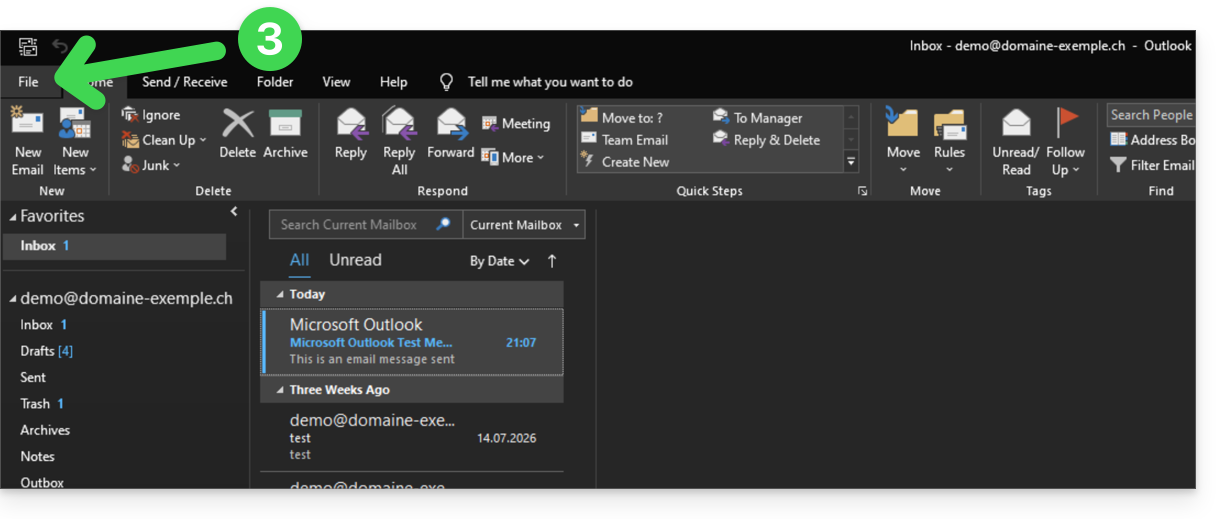Open the Drafts [4] folder

click(47, 351)
